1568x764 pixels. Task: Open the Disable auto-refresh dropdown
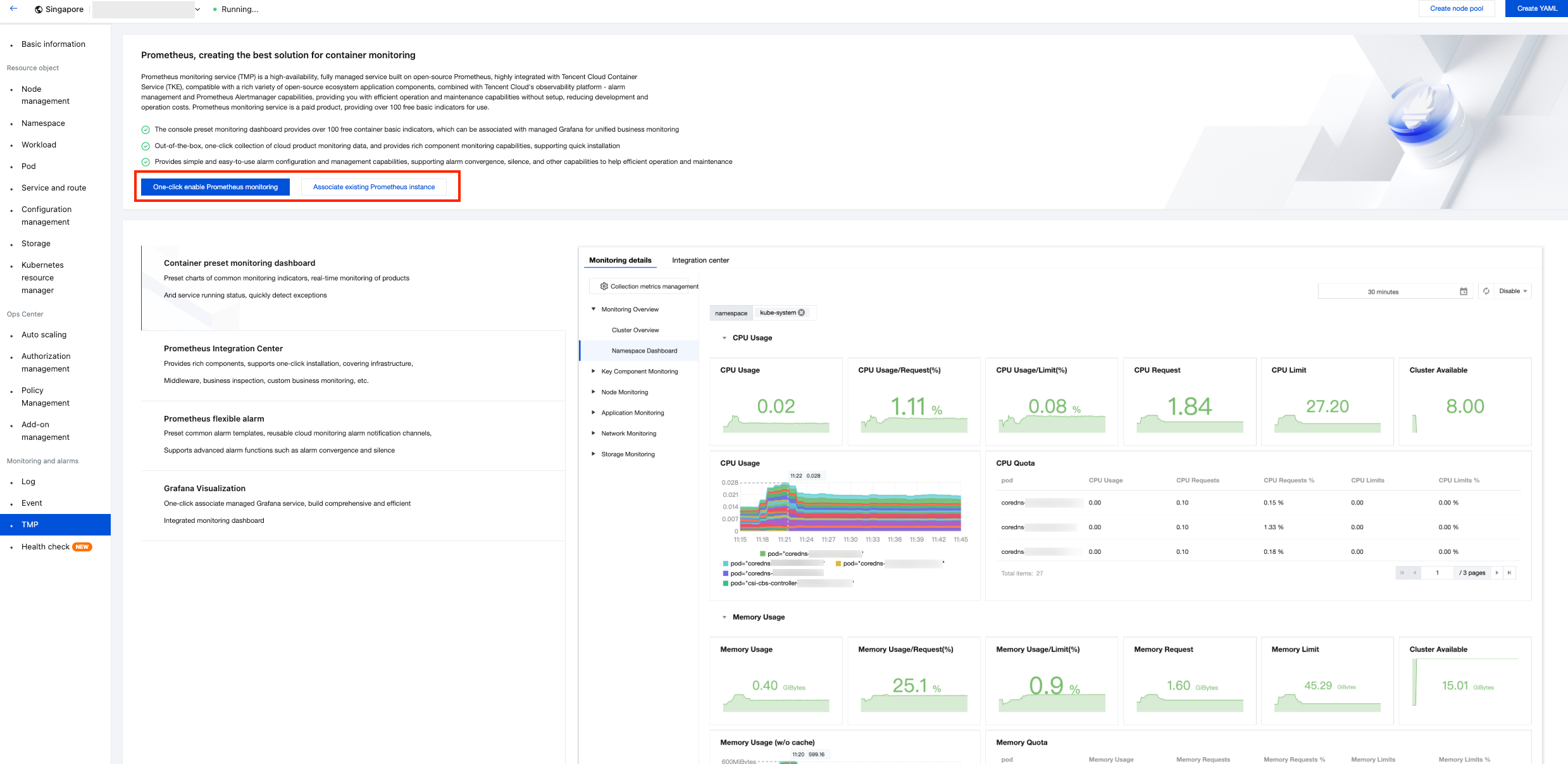coord(1513,291)
